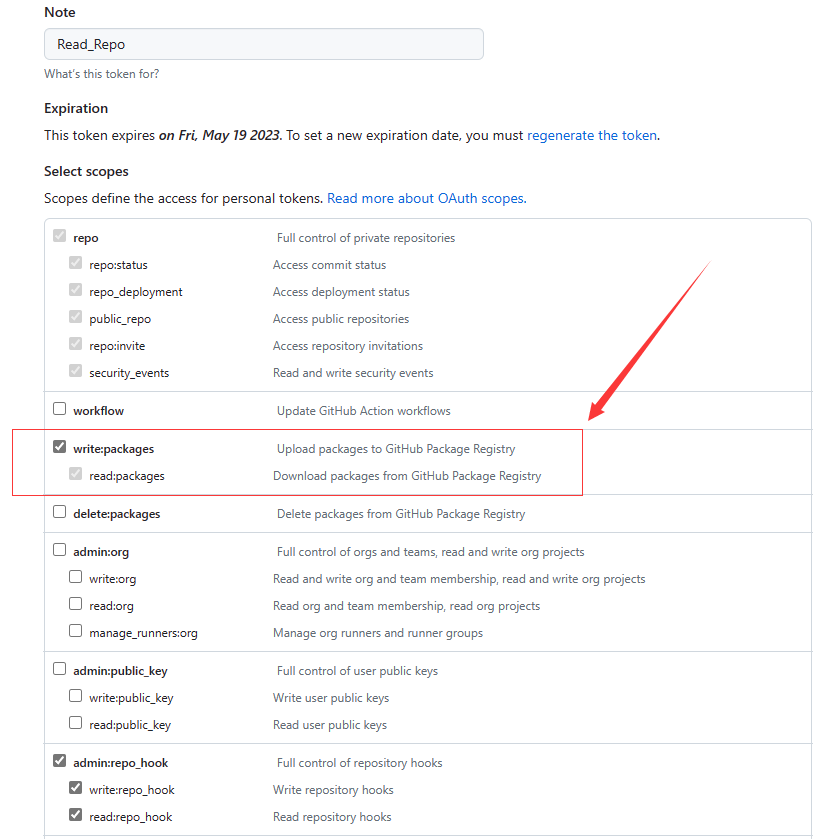Screen dimensions: 820x839
Task: Enable the delete:packages scope checkbox
Action: tap(59, 512)
